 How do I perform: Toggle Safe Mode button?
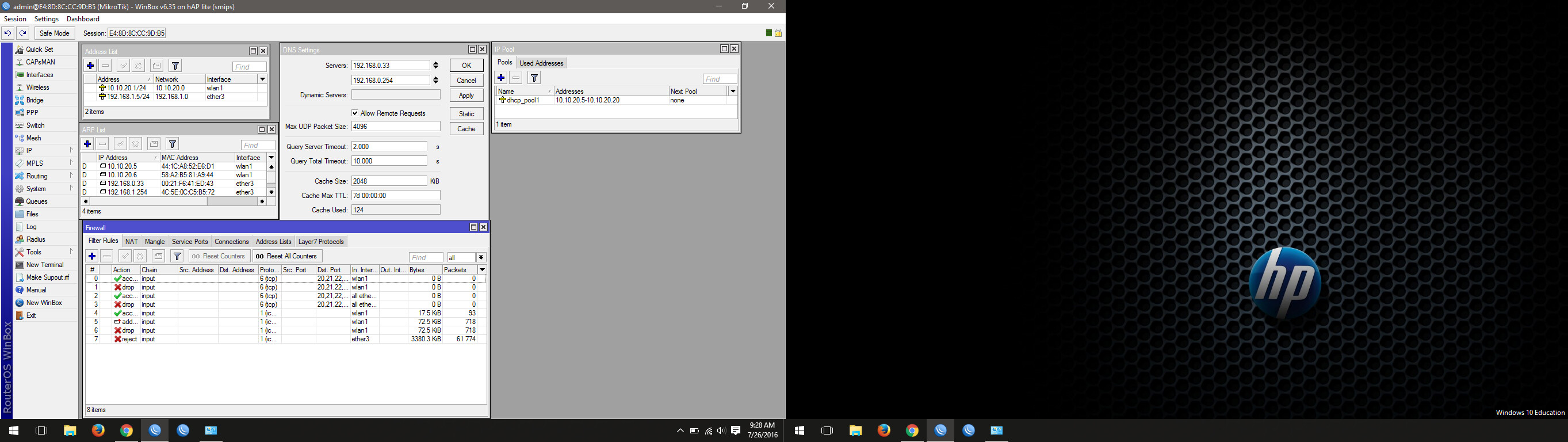pos(54,33)
